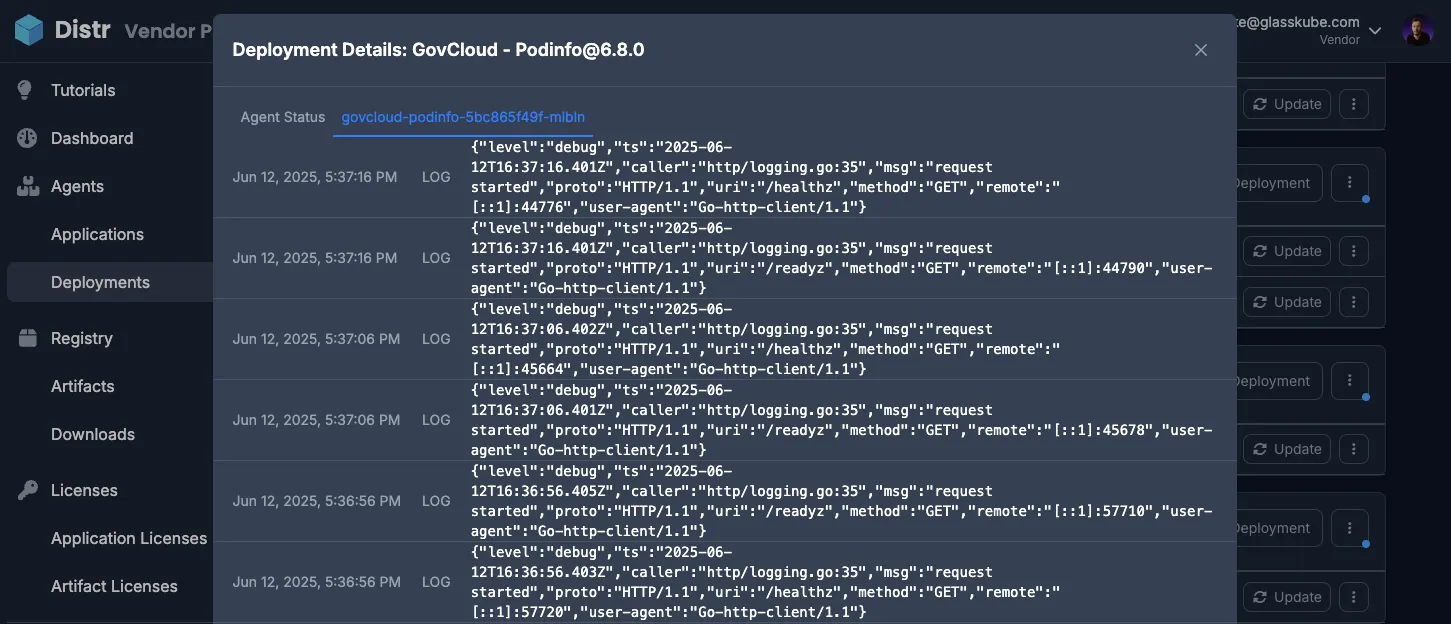
Task: Click LOG label in the port 45678 row
Action: [x=436, y=420]
